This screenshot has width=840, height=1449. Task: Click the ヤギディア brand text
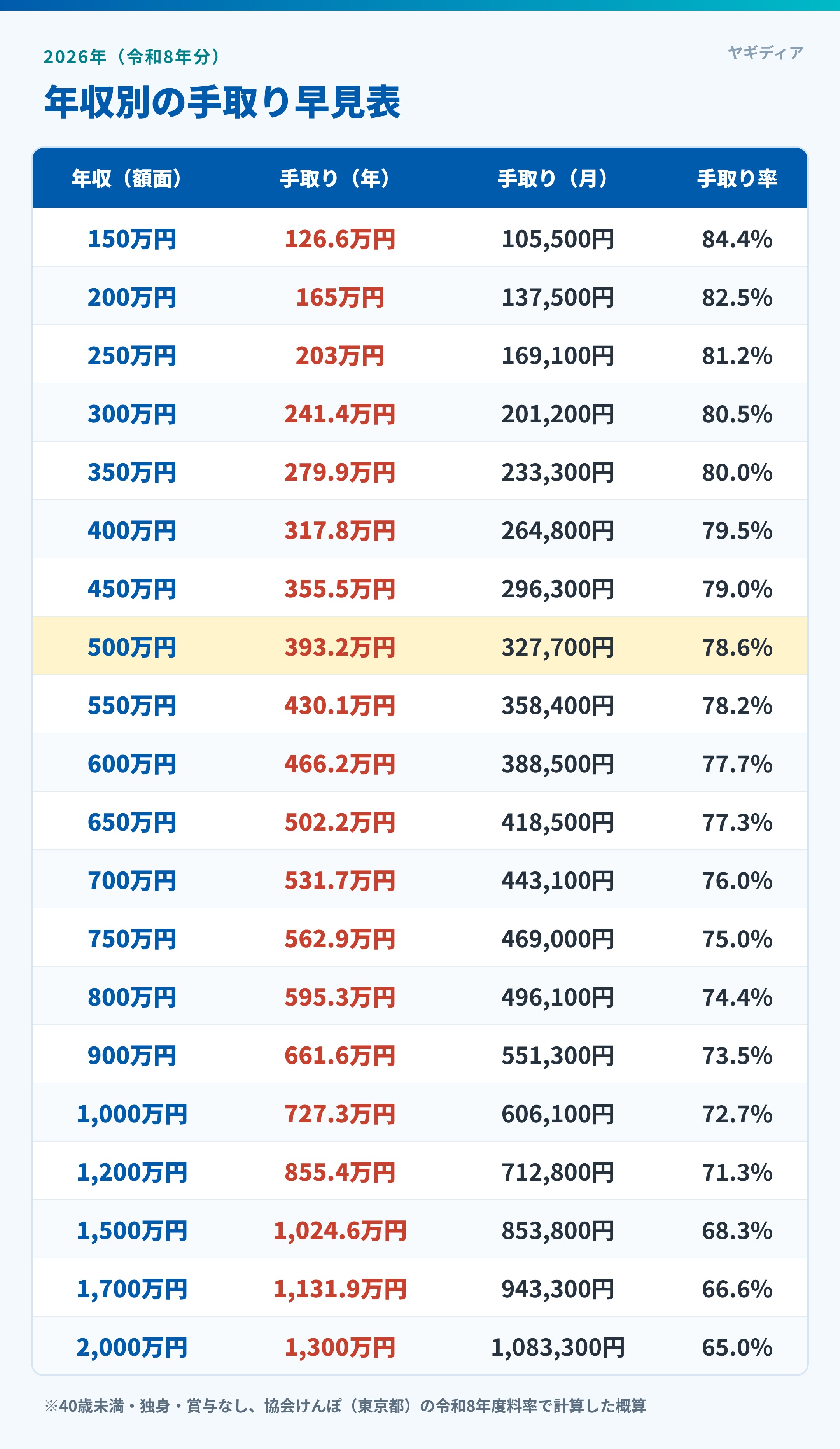tap(765, 53)
